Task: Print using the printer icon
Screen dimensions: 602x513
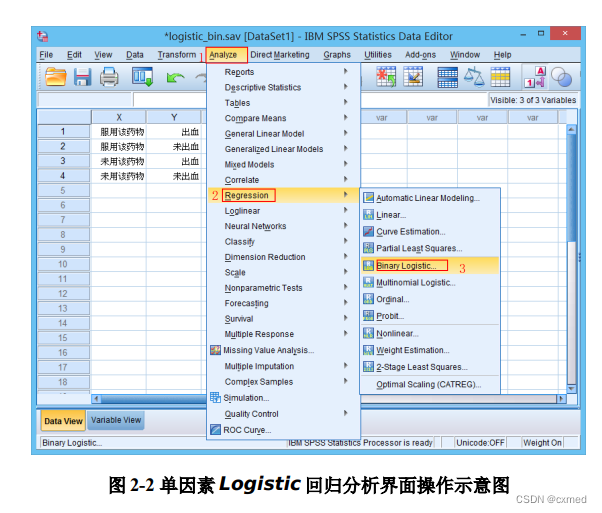Action: tap(109, 77)
